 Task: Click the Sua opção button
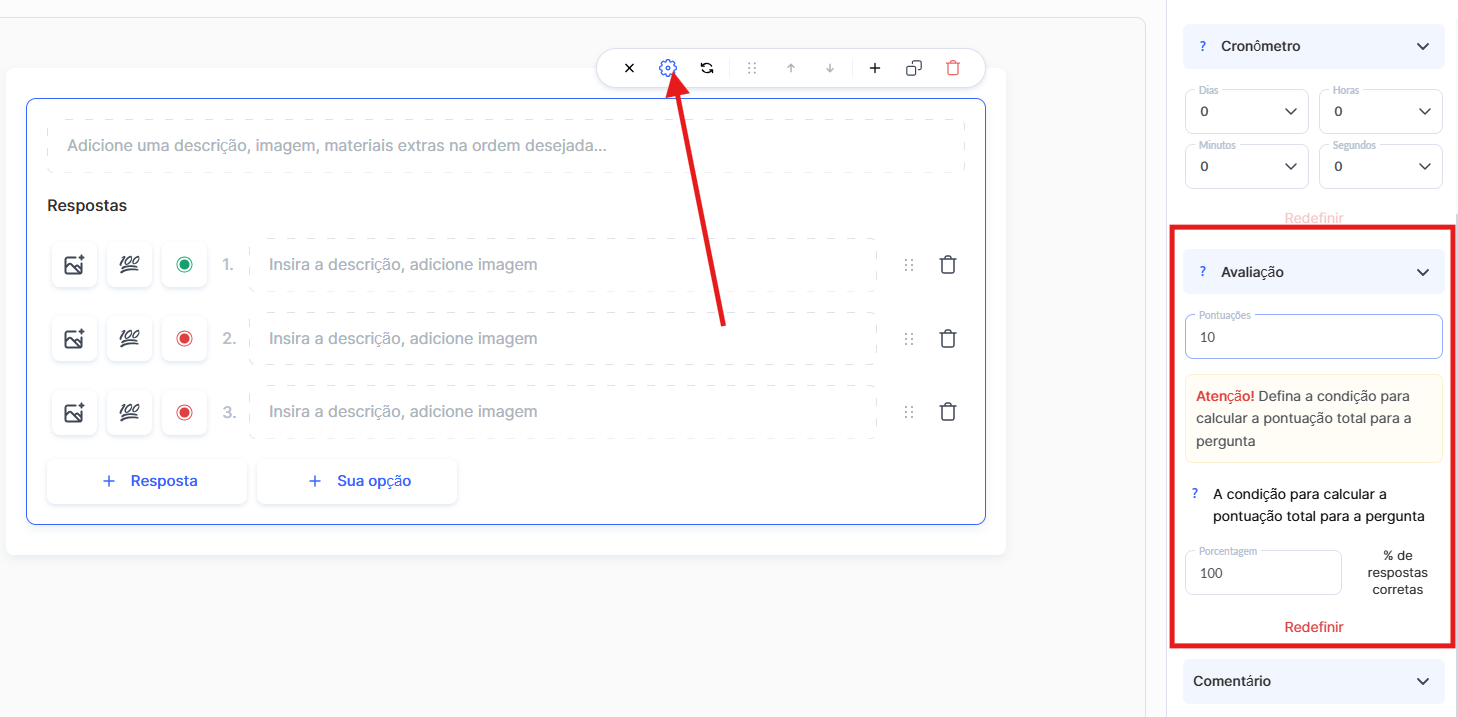[x=357, y=481]
